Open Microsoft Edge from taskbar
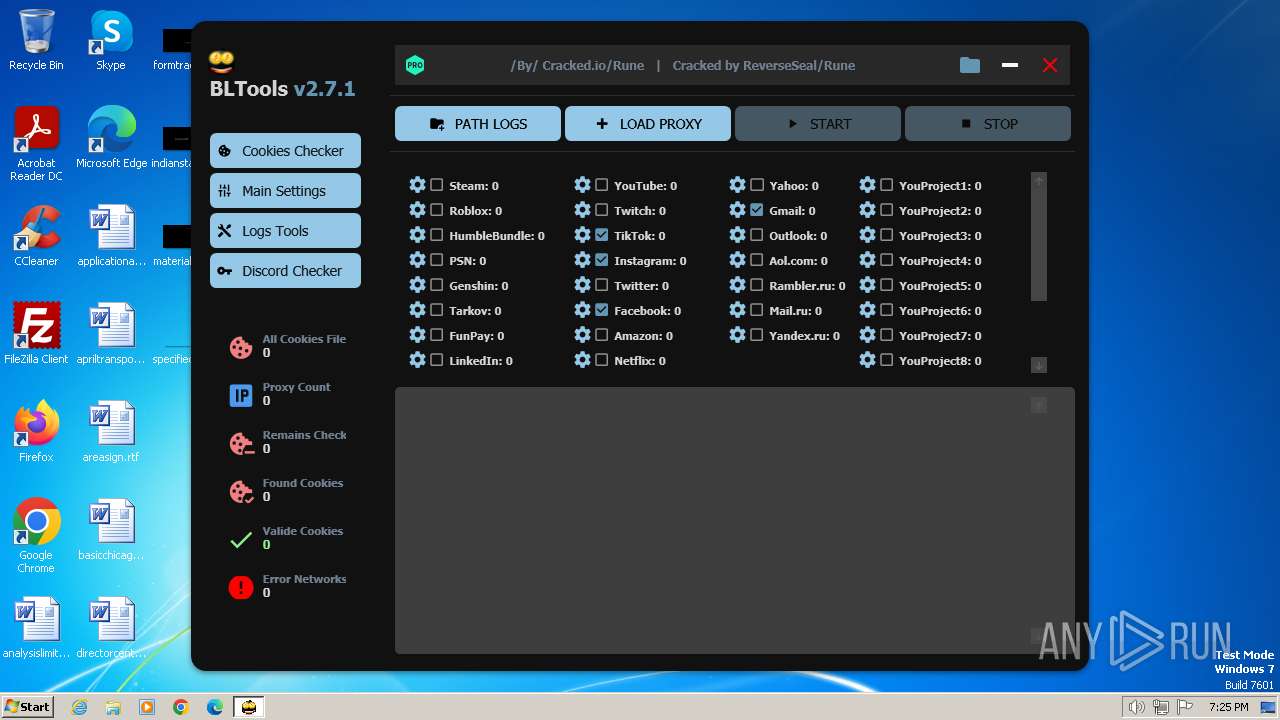Image resolution: width=1280 pixels, height=720 pixels. coord(215,707)
